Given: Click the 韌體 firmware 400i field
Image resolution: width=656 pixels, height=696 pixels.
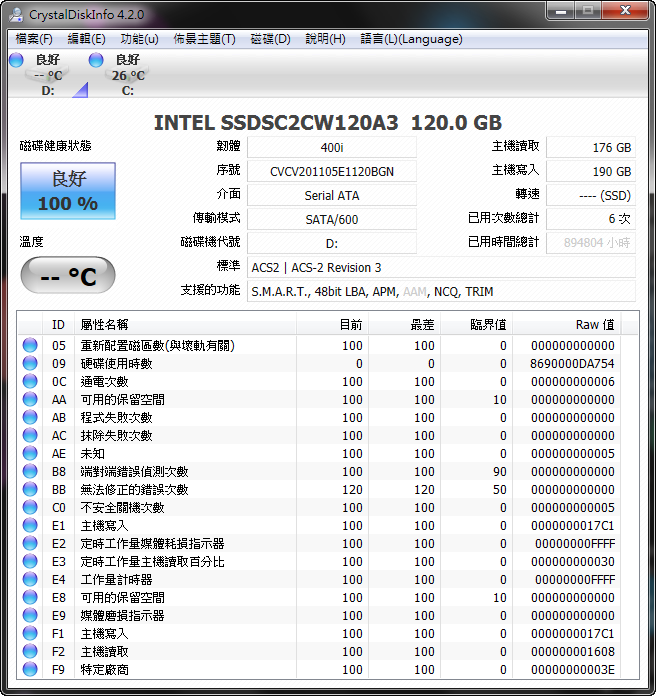Looking at the screenshot, I should tap(331, 147).
